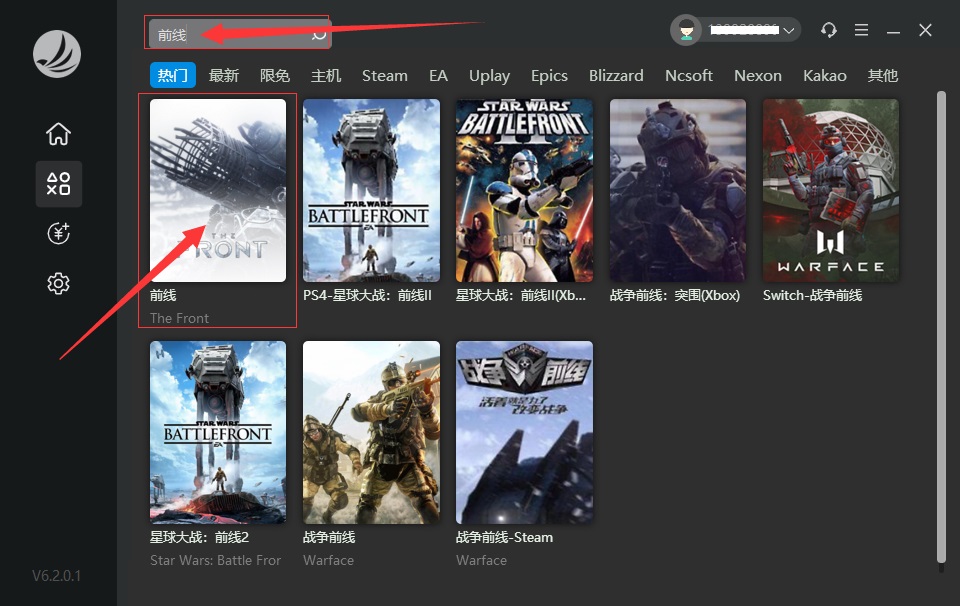960x606 pixels.
Task: Open the 其他 category tab
Action: [882, 75]
